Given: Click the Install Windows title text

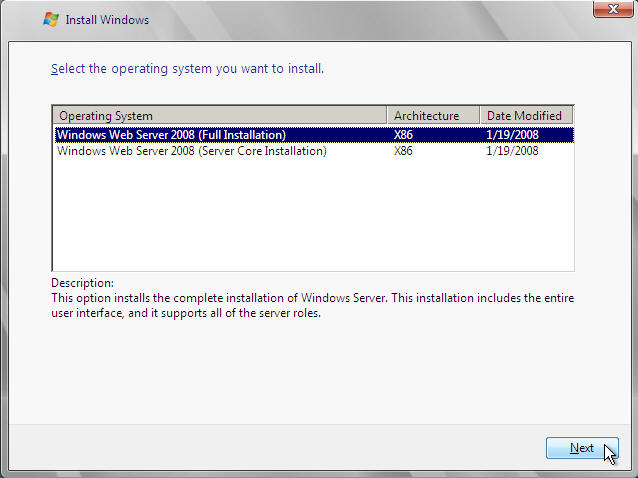Looking at the screenshot, I should 107,20.
